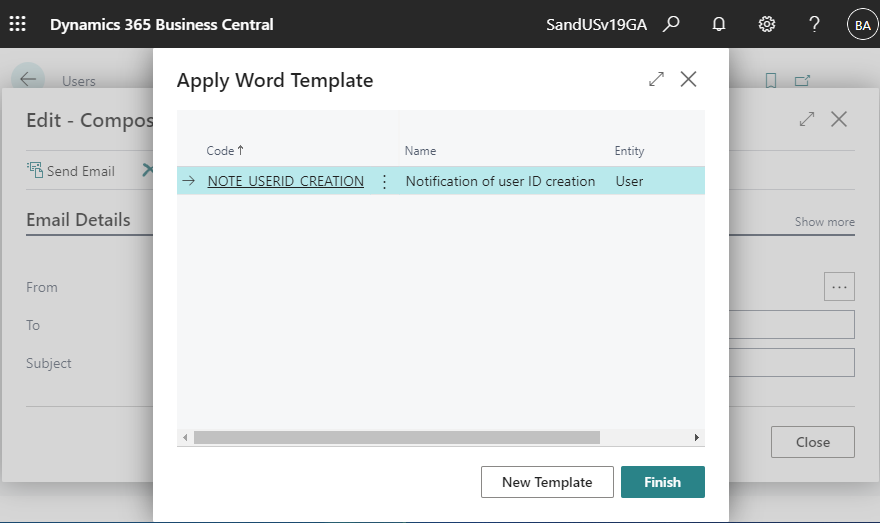Close the Apply Word Template dialog
This screenshot has height=523, width=880.
689,79
